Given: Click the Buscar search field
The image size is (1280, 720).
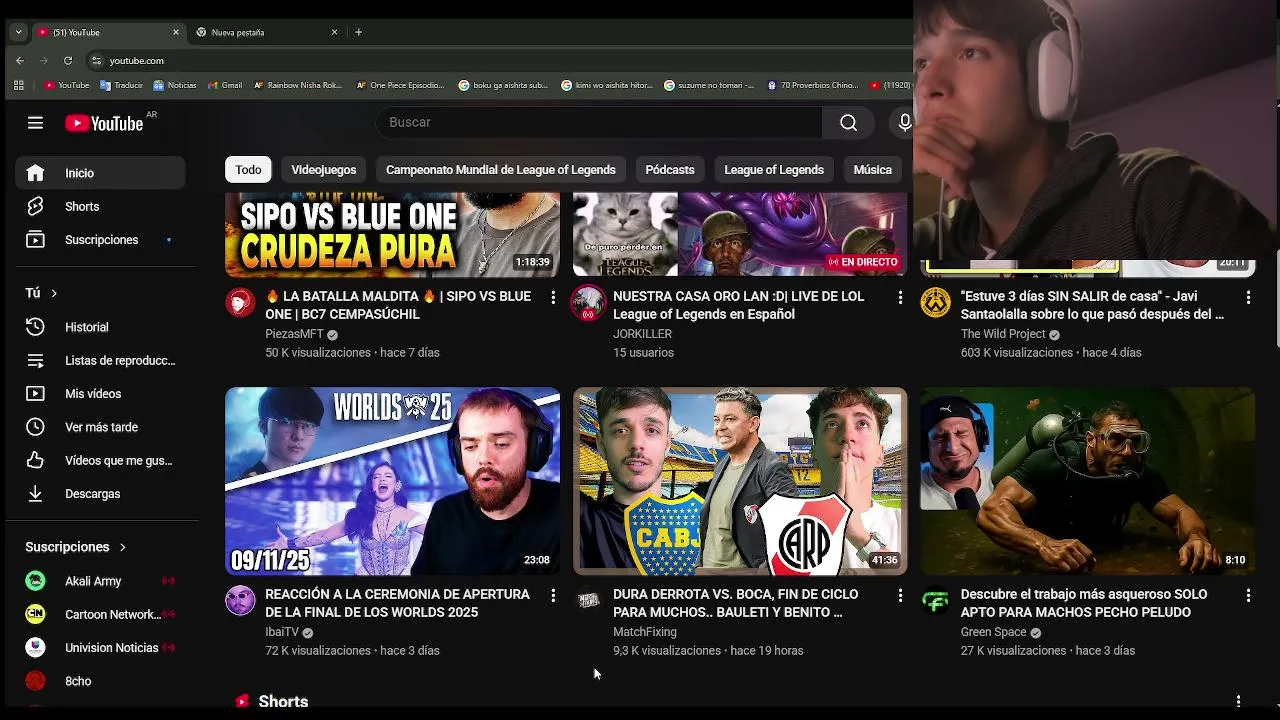Looking at the screenshot, I should pyautogui.click(x=599, y=122).
